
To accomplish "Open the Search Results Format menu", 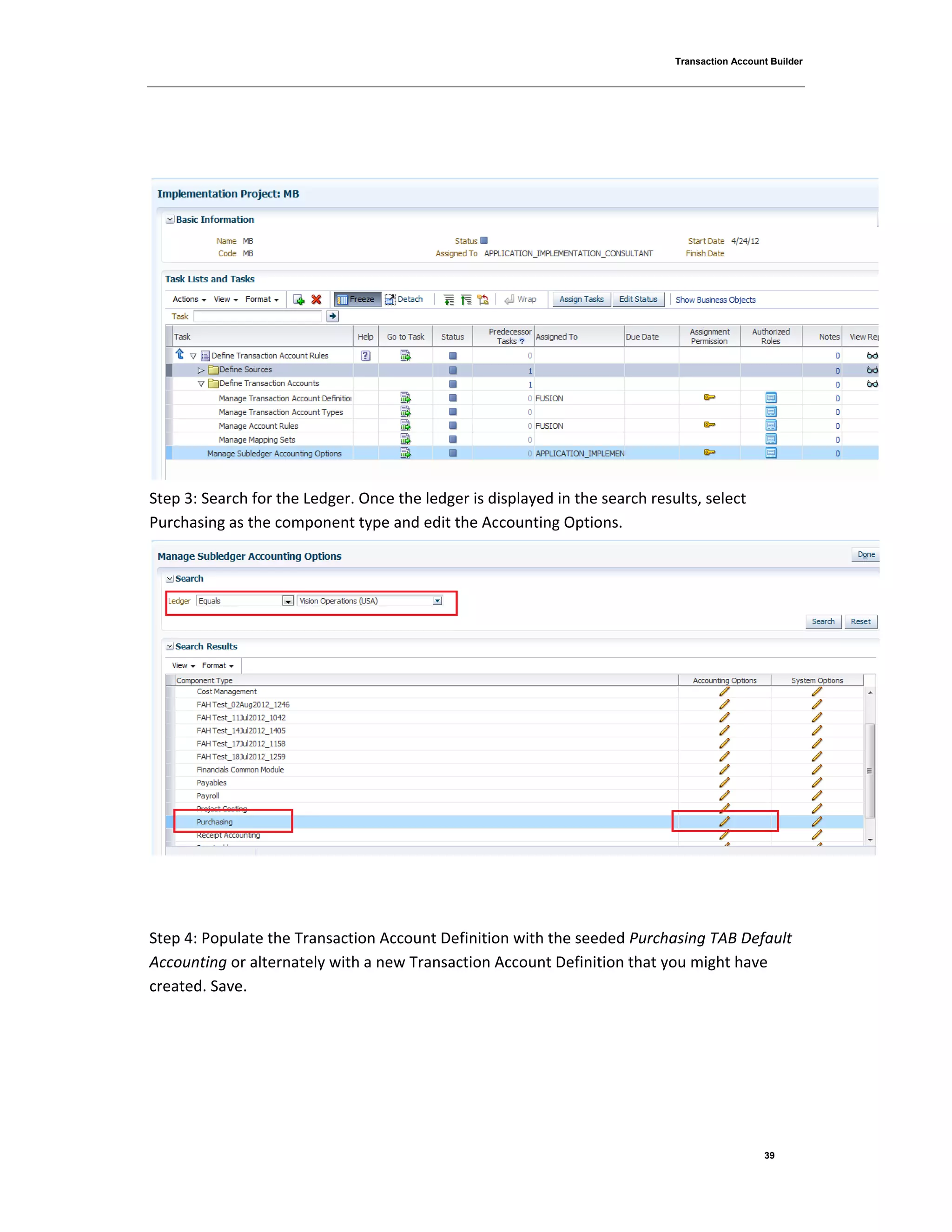I will 217,666.
